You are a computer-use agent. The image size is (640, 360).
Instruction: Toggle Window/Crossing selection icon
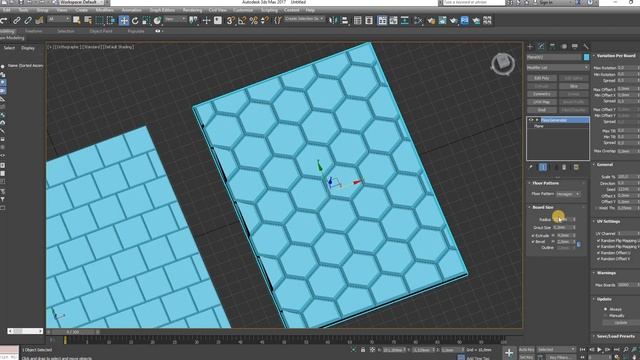(111, 20)
